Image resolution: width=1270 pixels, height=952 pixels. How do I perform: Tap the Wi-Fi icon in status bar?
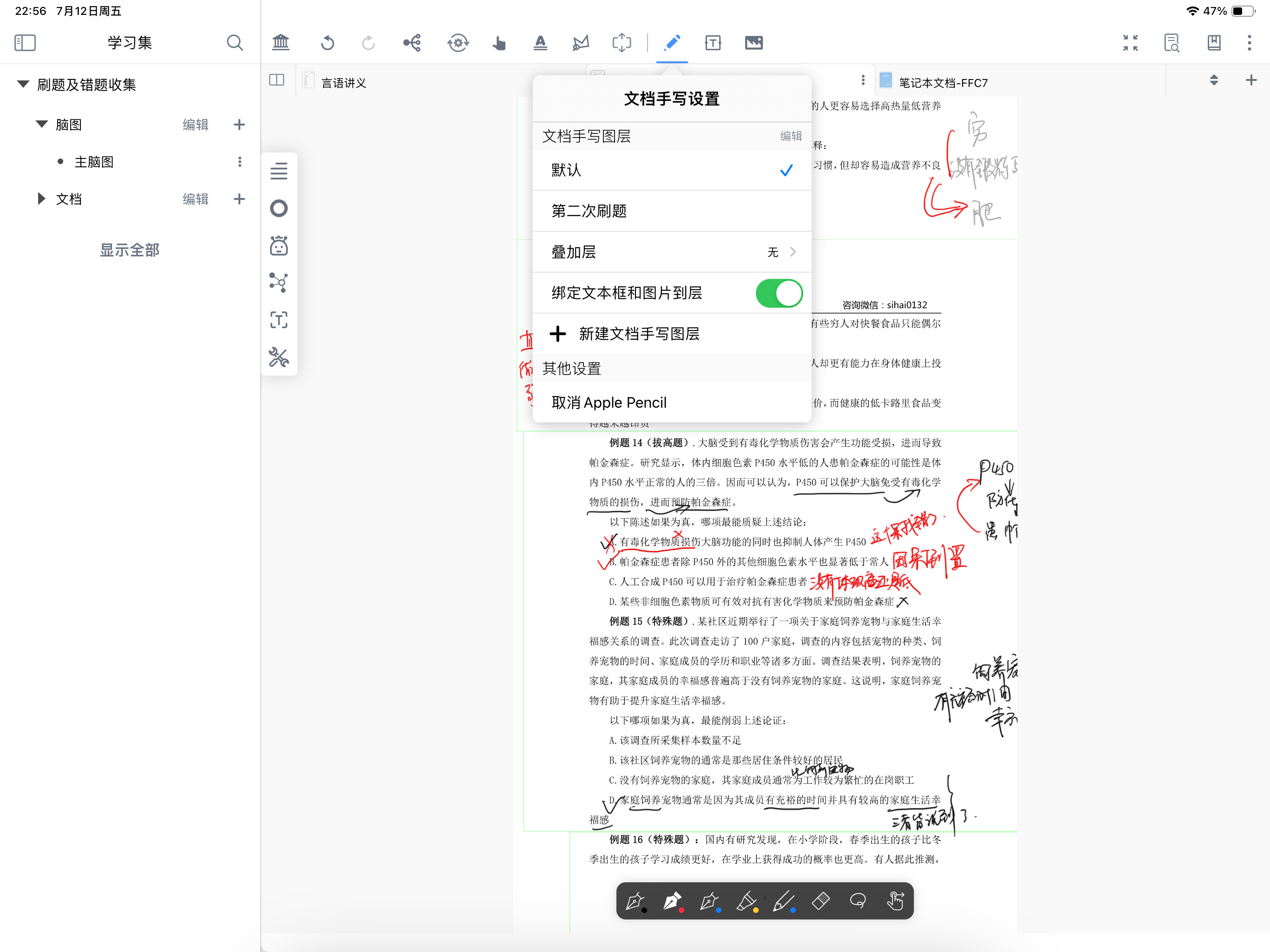point(1192,12)
